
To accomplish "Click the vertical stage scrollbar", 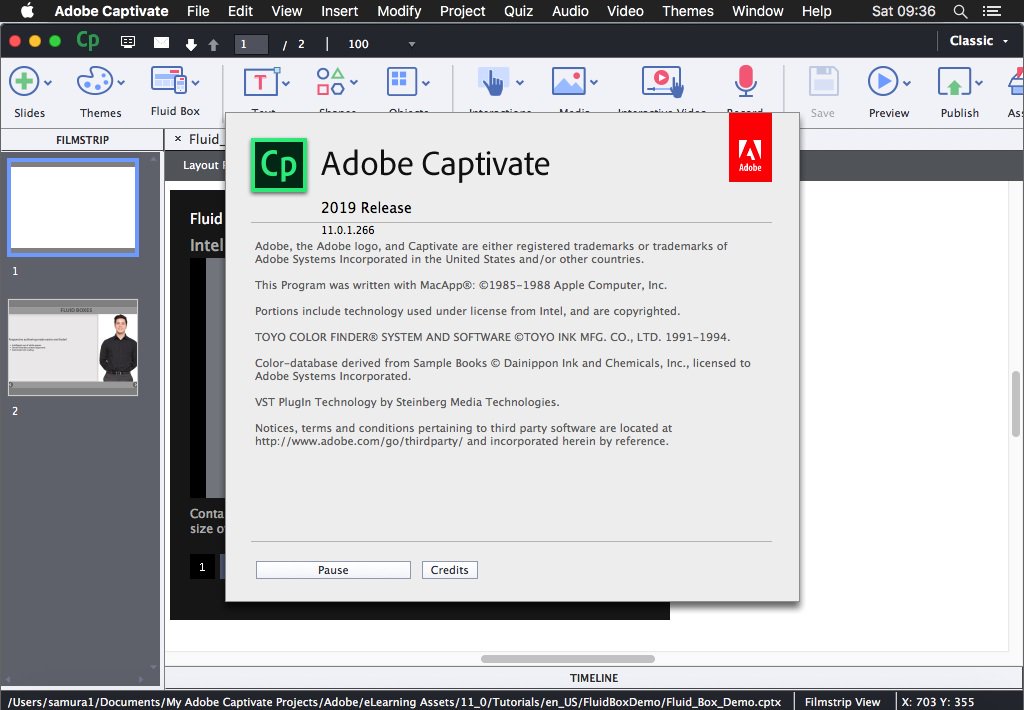I will pyautogui.click(x=1016, y=404).
